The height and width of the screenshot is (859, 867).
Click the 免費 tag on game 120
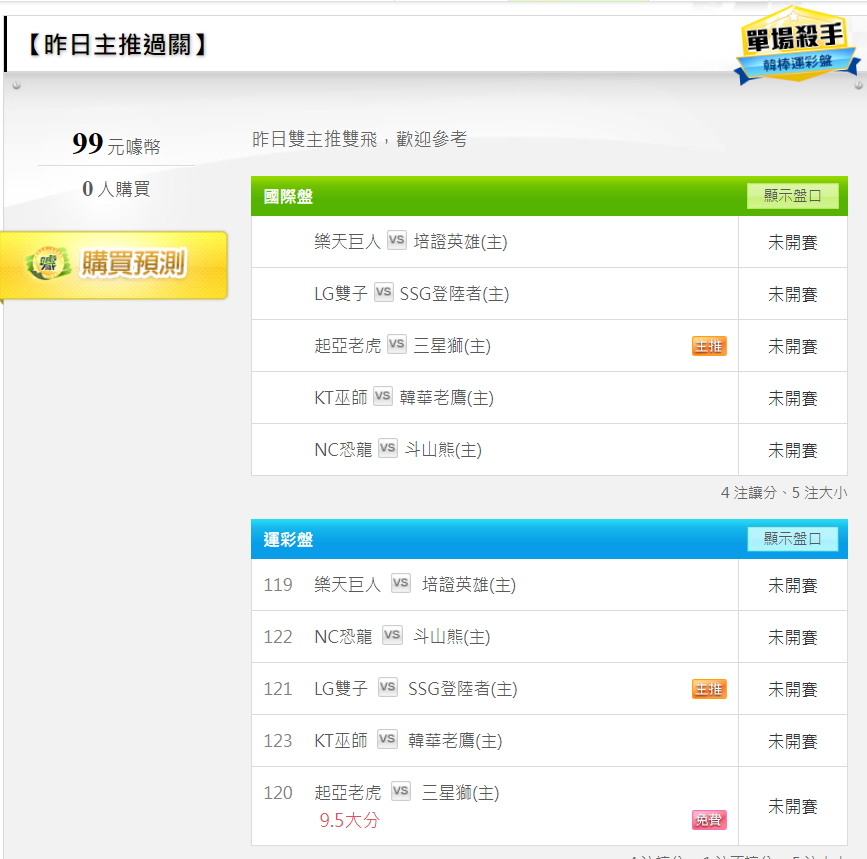click(x=709, y=820)
